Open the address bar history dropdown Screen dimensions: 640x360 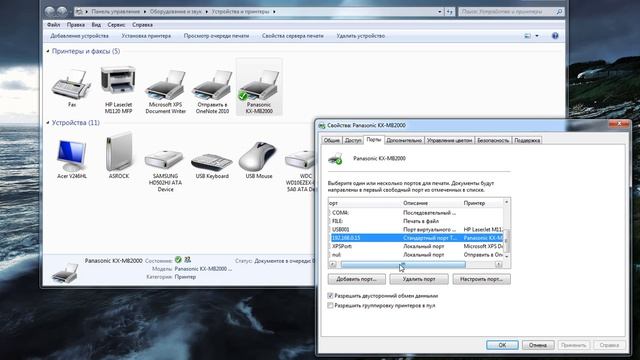tap(440, 11)
